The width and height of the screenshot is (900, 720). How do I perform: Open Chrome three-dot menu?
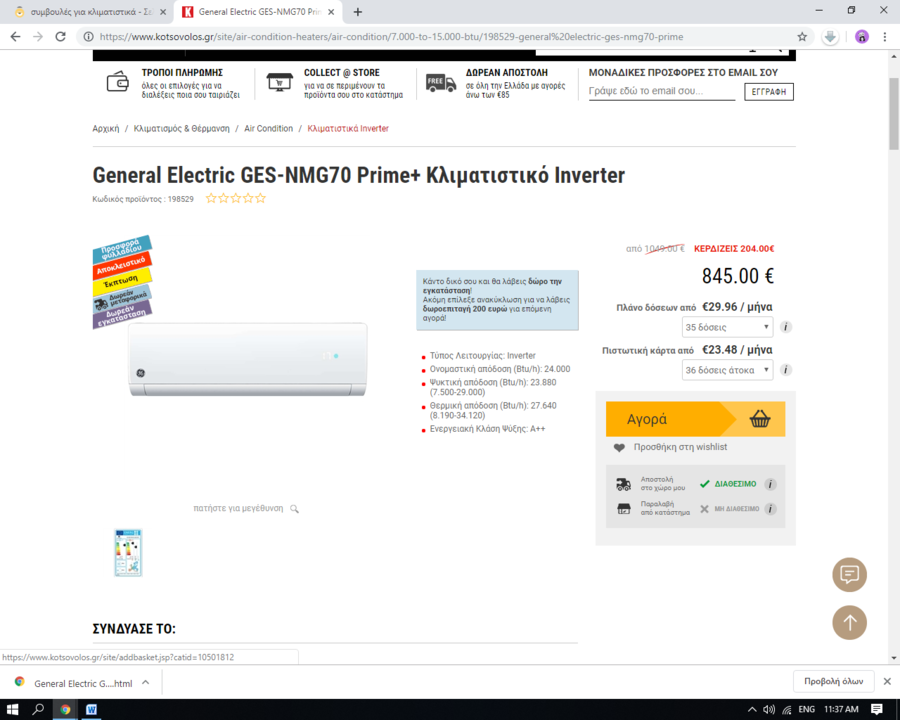point(885,37)
